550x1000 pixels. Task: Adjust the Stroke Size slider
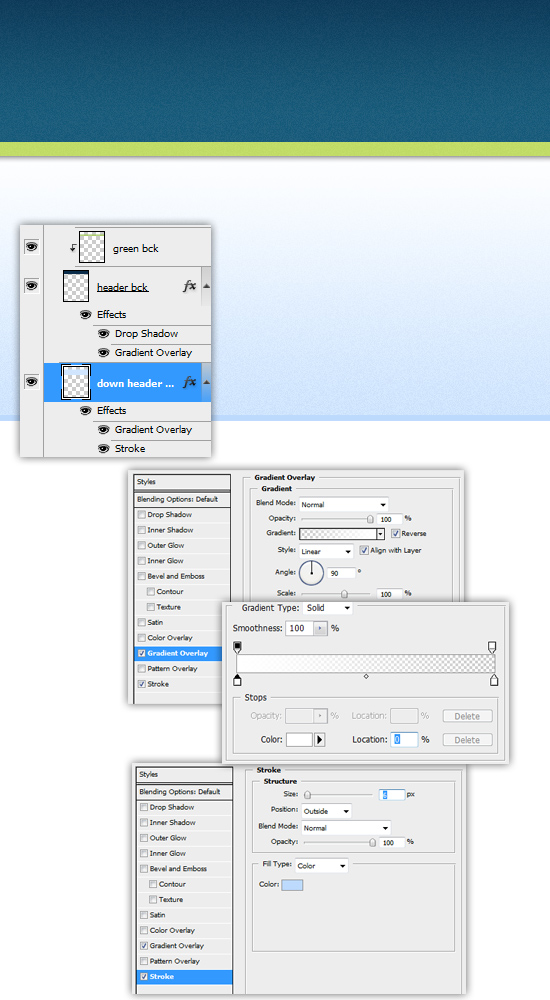point(308,795)
